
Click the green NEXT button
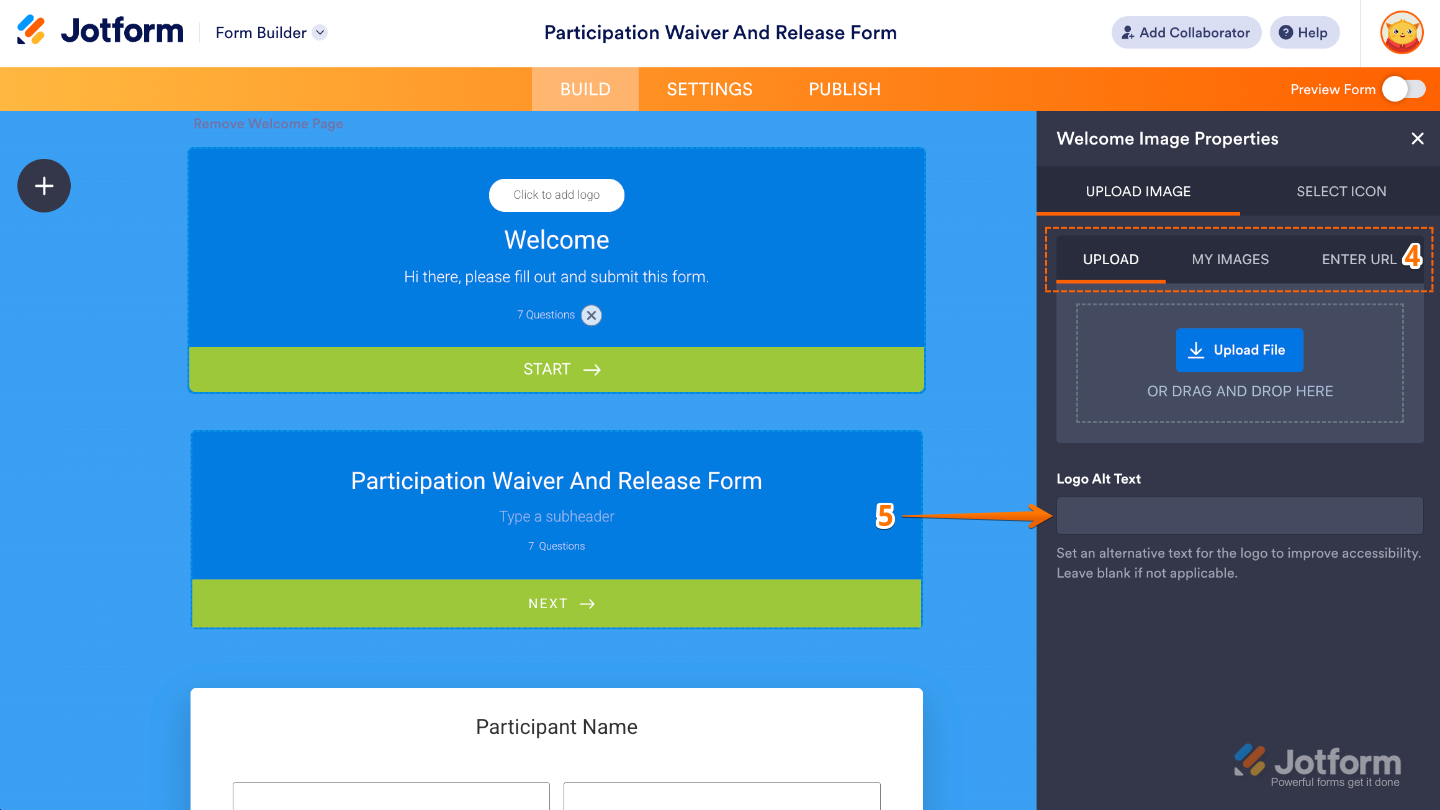tap(557, 604)
